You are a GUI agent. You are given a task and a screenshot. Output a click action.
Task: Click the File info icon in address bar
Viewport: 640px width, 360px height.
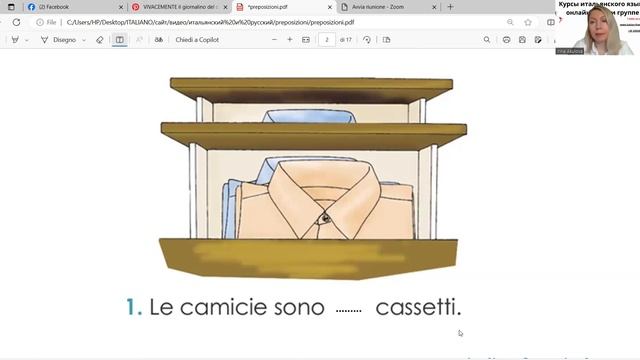click(46, 22)
